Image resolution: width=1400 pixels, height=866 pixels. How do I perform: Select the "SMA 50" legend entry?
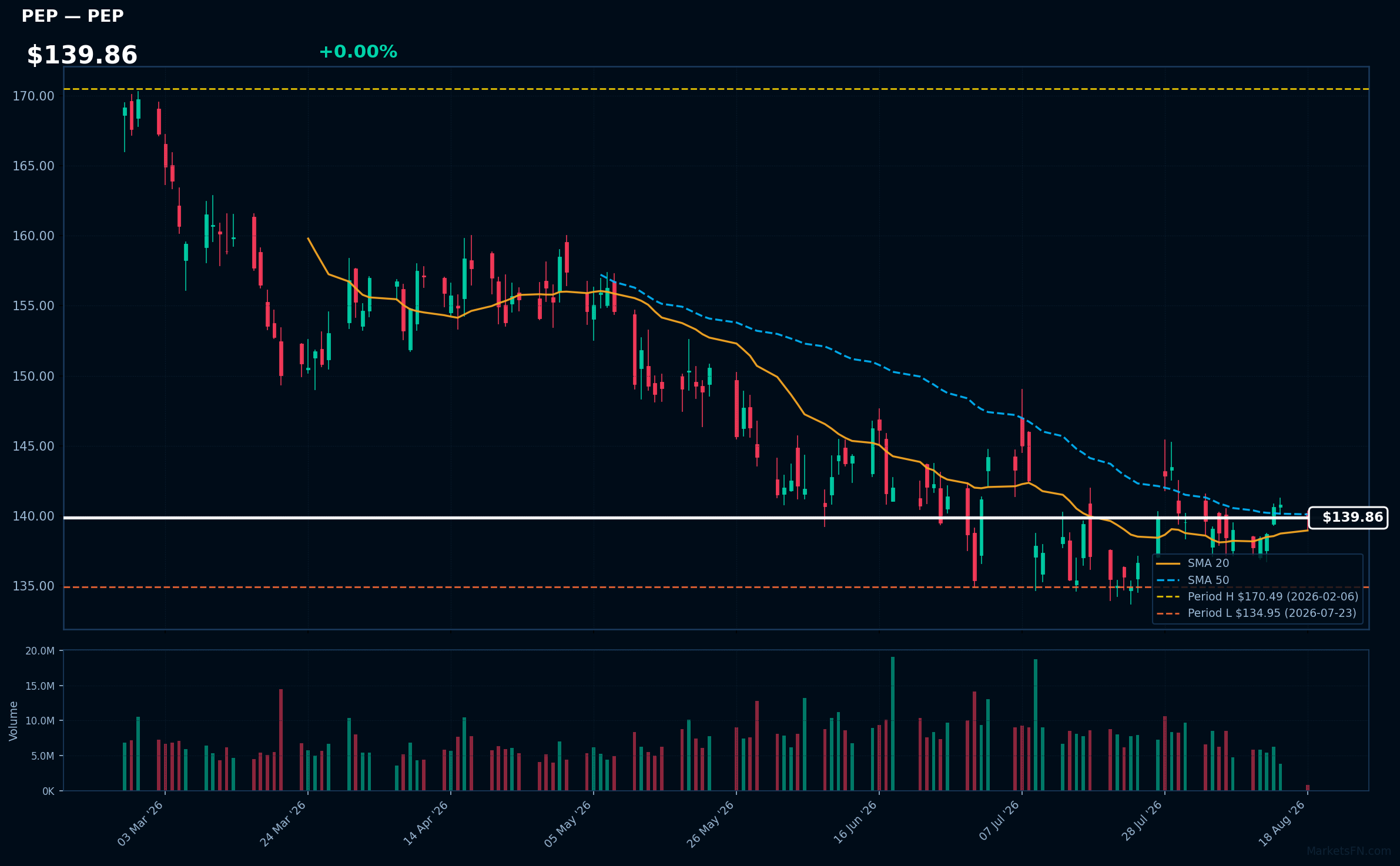point(1208,580)
